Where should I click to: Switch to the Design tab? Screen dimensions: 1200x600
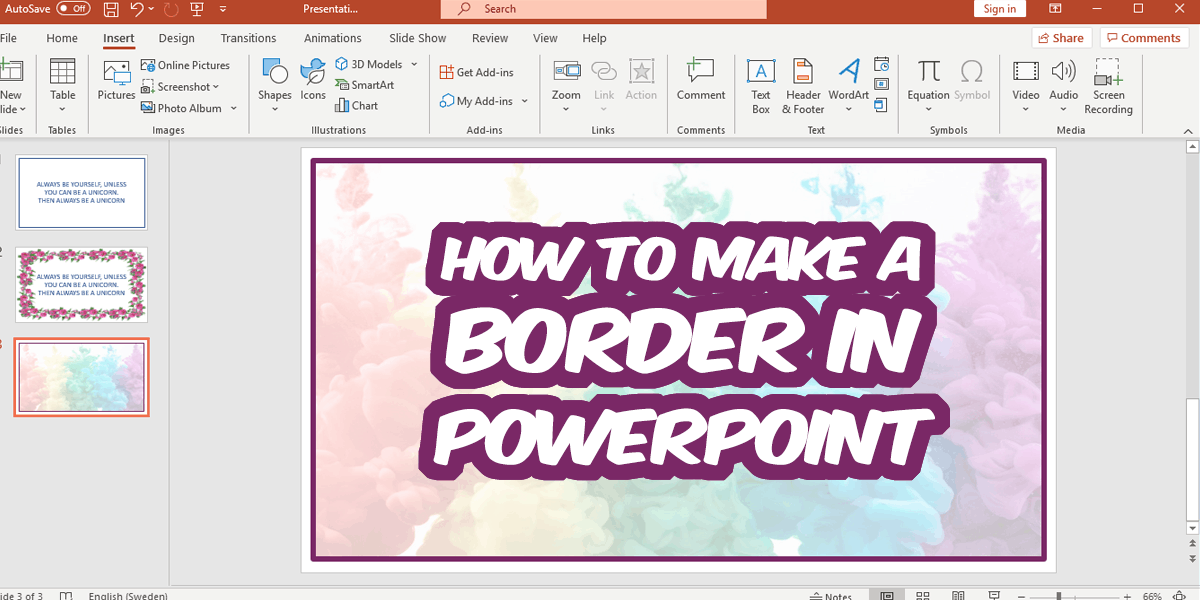[x=176, y=38]
